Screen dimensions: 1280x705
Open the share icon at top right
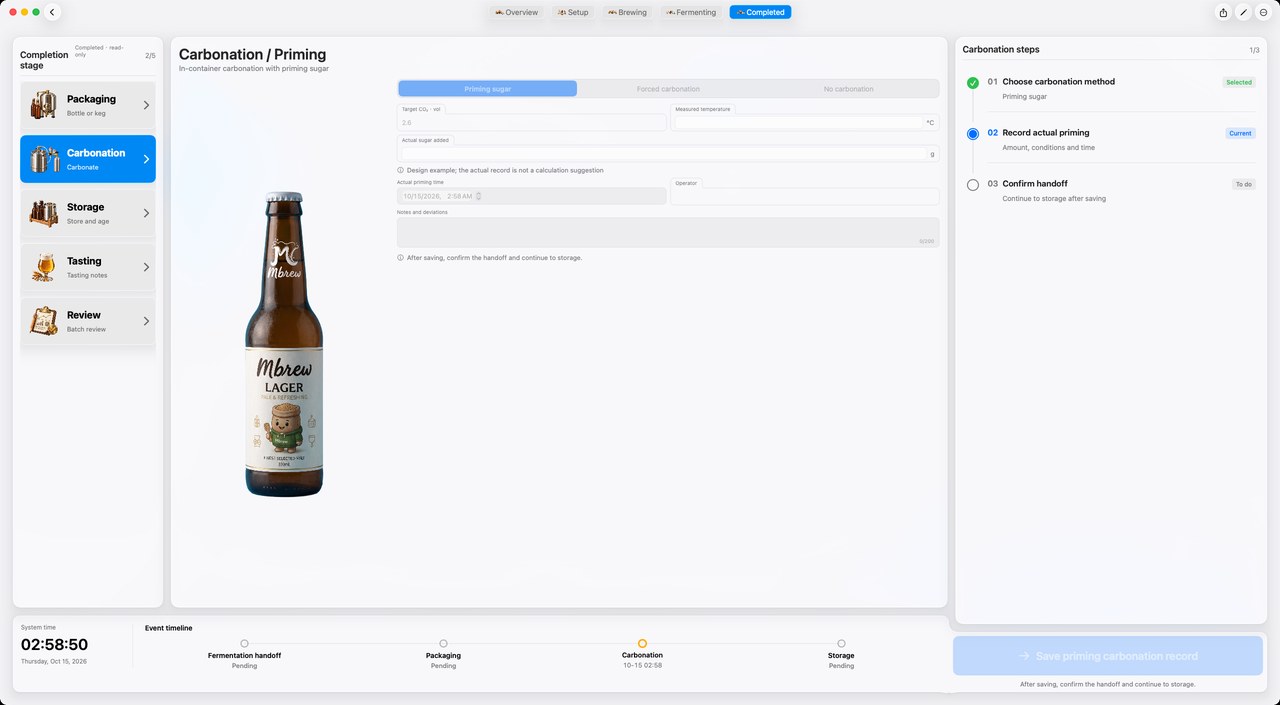click(x=1223, y=12)
